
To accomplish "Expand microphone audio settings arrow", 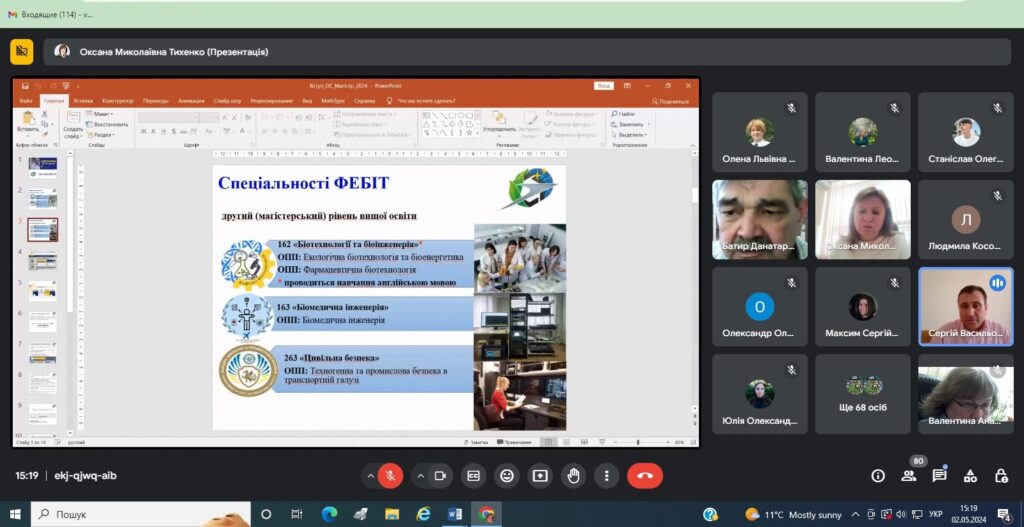I will click(370, 476).
